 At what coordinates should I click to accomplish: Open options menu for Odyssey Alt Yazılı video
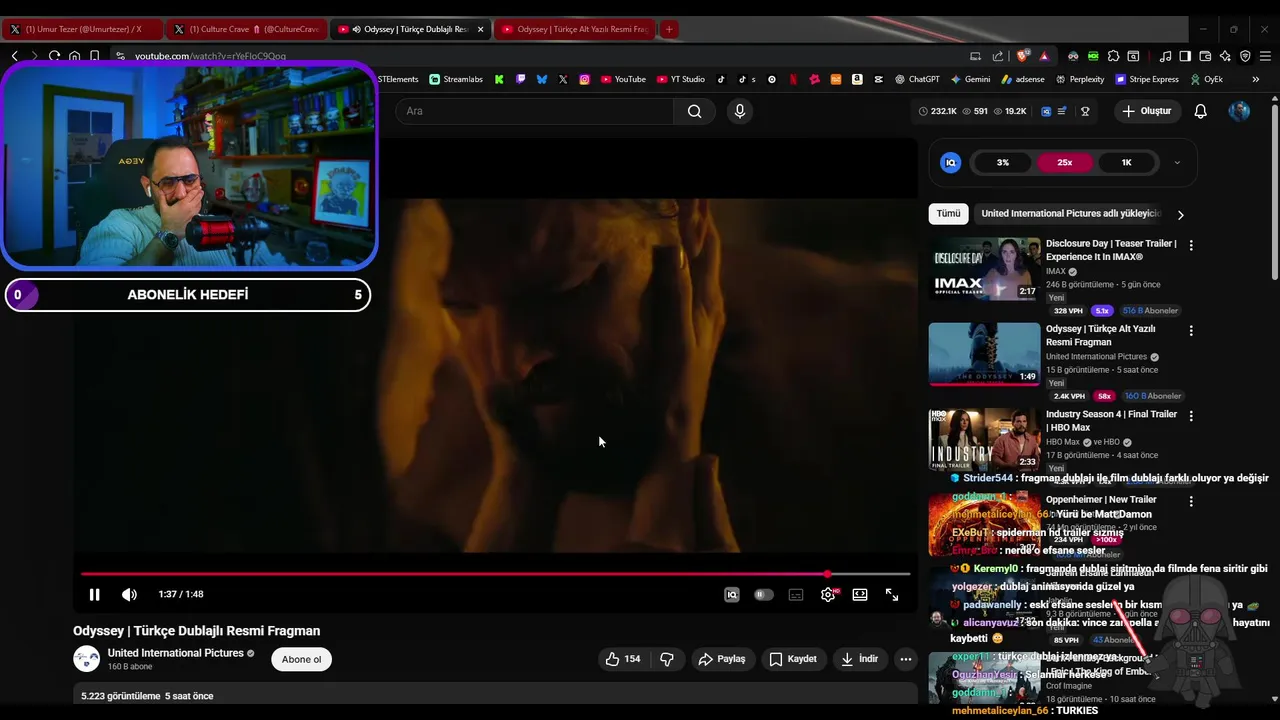(x=1190, y=330)
